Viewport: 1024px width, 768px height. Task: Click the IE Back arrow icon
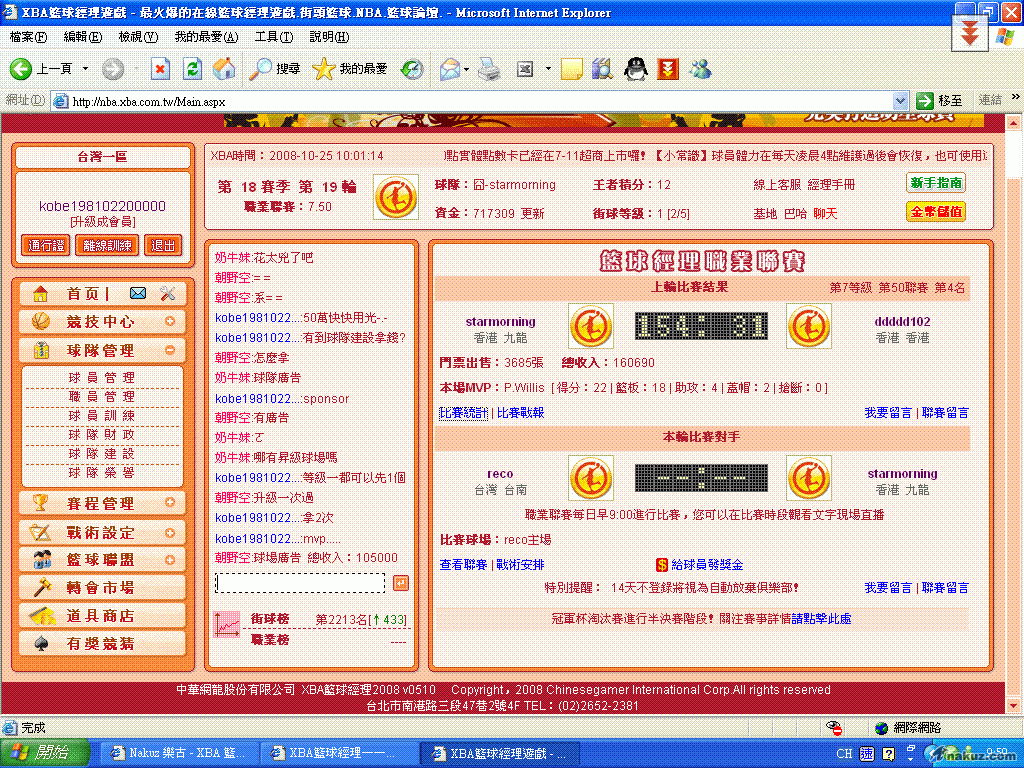click(20, 69)
